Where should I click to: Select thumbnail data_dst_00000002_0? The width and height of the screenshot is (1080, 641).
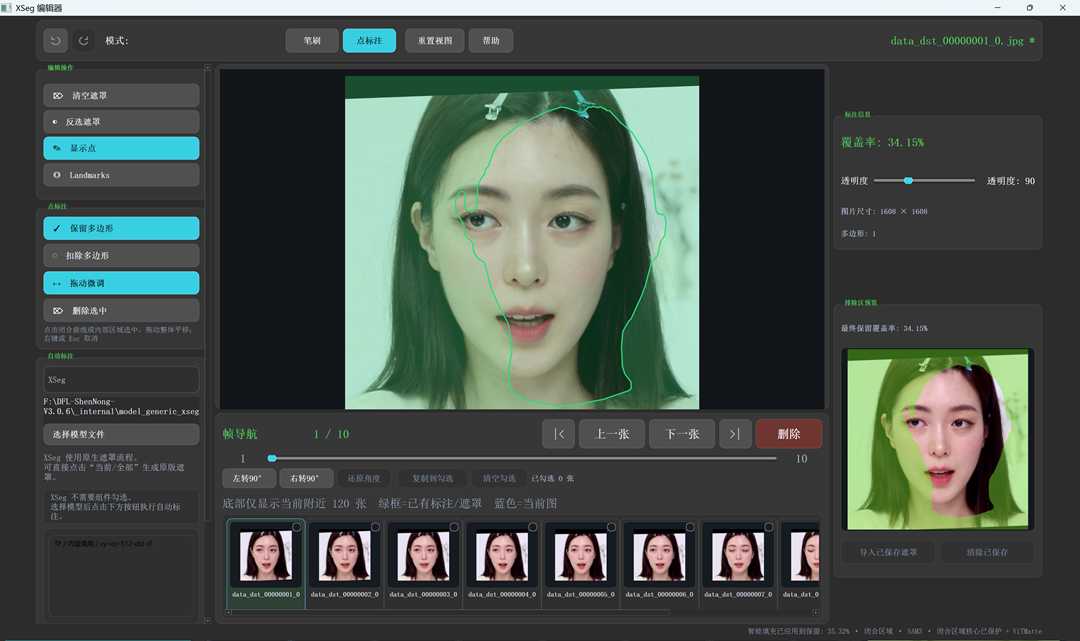coord(344,563)
